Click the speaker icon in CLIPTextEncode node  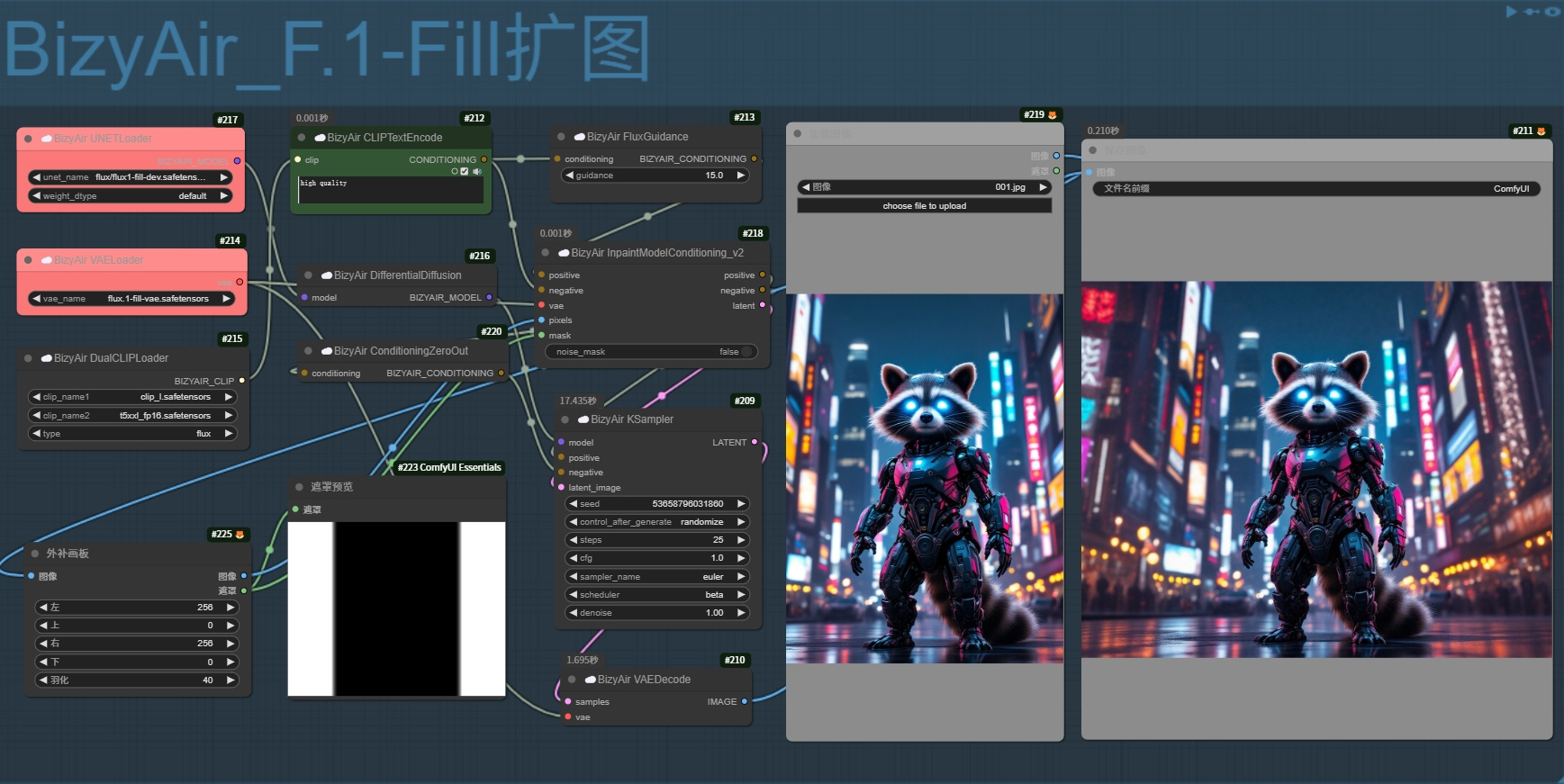477,171
